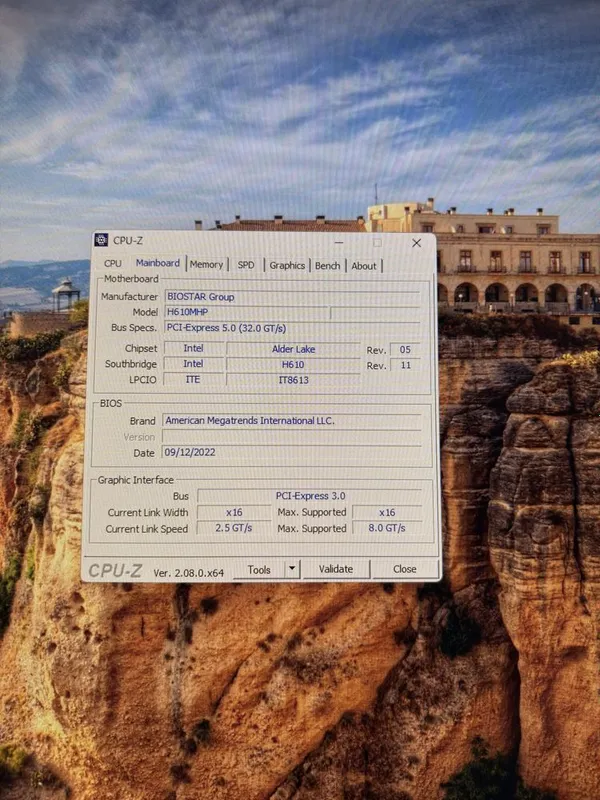Switch to the Graphics tab
Image resolution: width=600 pixels, height=800 pixels.
pos(287,265)
